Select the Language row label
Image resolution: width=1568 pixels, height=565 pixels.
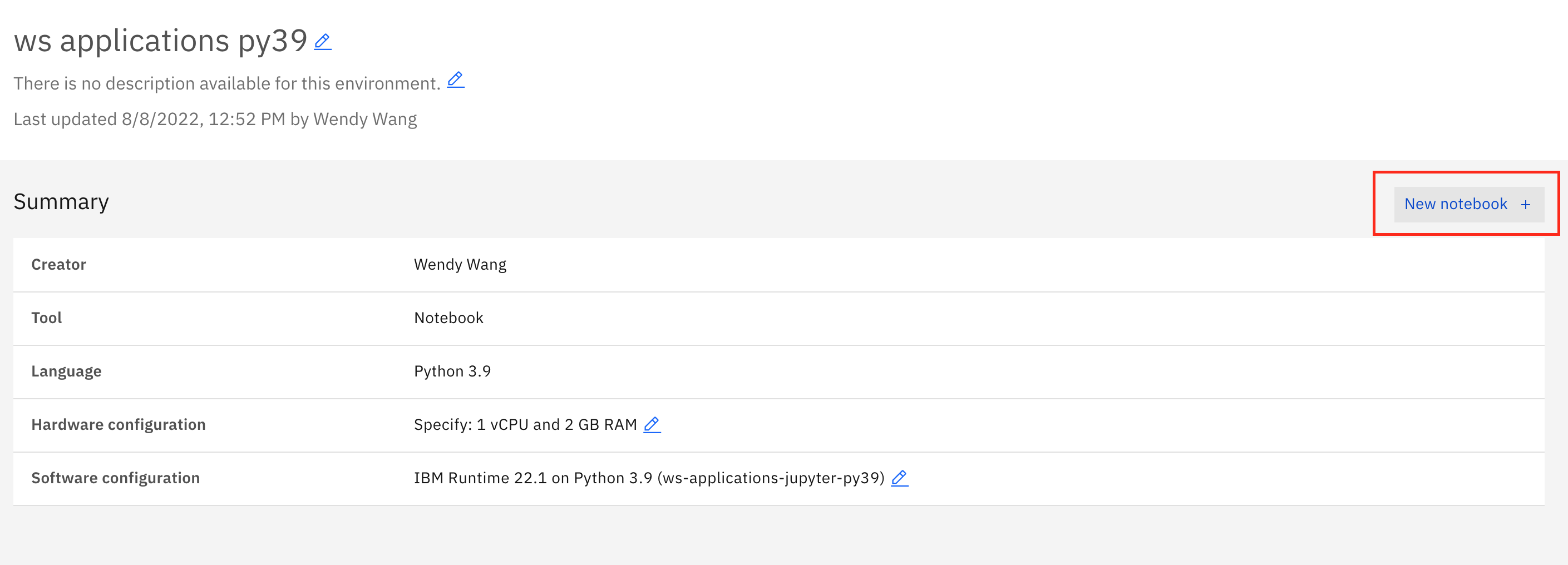pyautogui.click(x=66, y=371)
